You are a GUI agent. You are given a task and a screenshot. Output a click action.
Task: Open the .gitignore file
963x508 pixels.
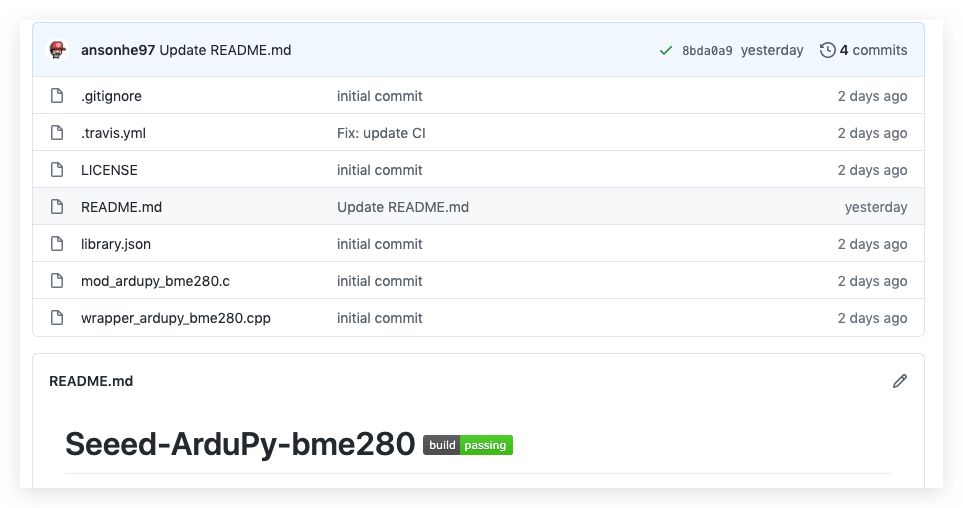tap(111, 96)
